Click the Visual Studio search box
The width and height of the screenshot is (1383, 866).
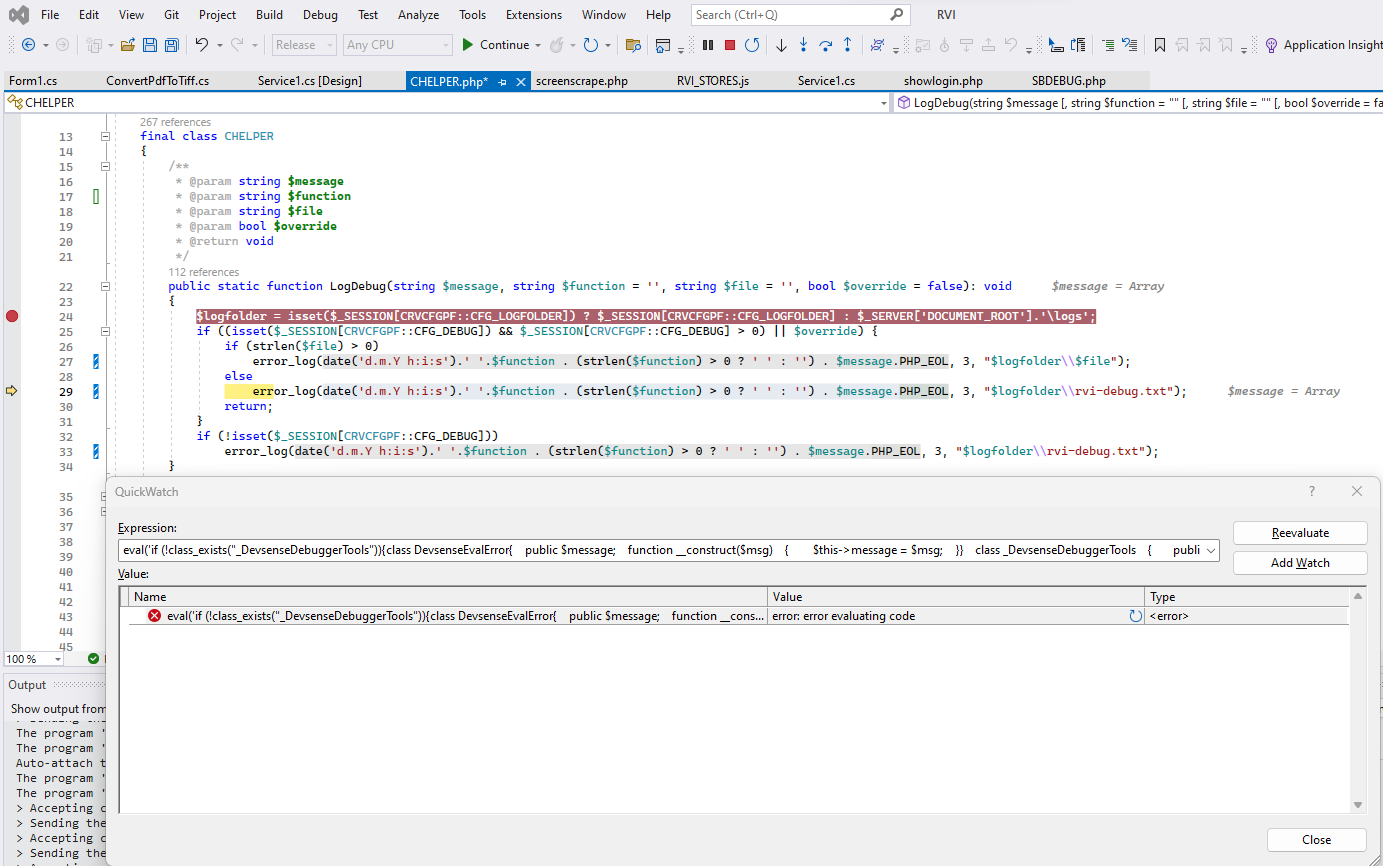coord(790,15)
